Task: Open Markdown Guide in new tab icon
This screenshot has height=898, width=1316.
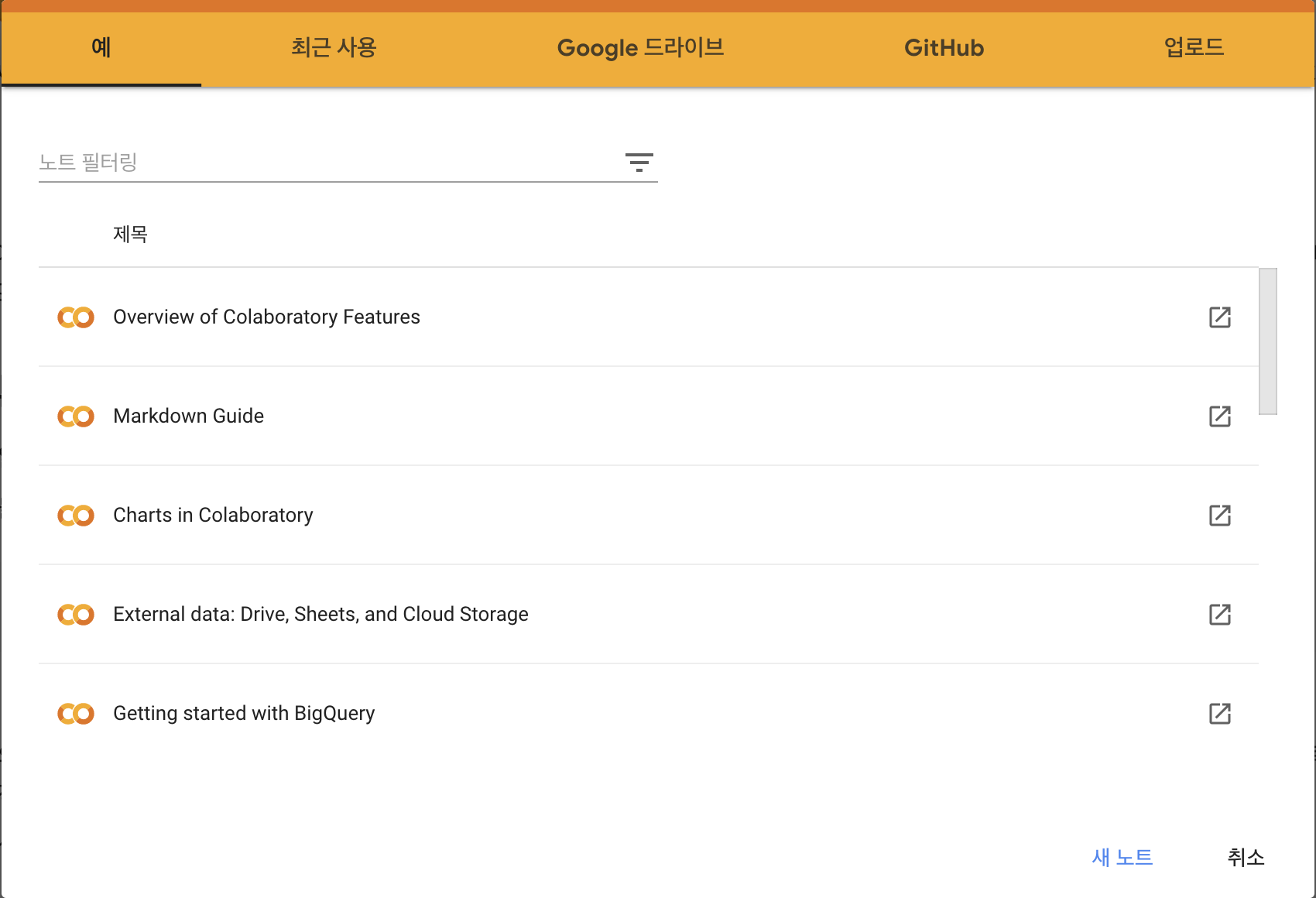Action: [x=1220, y=416]
